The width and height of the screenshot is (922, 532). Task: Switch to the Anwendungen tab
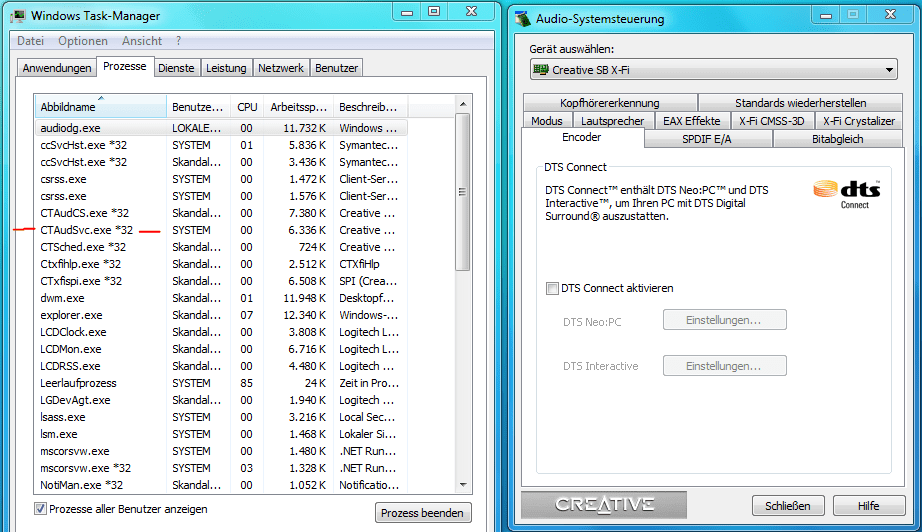coord(57,68)
